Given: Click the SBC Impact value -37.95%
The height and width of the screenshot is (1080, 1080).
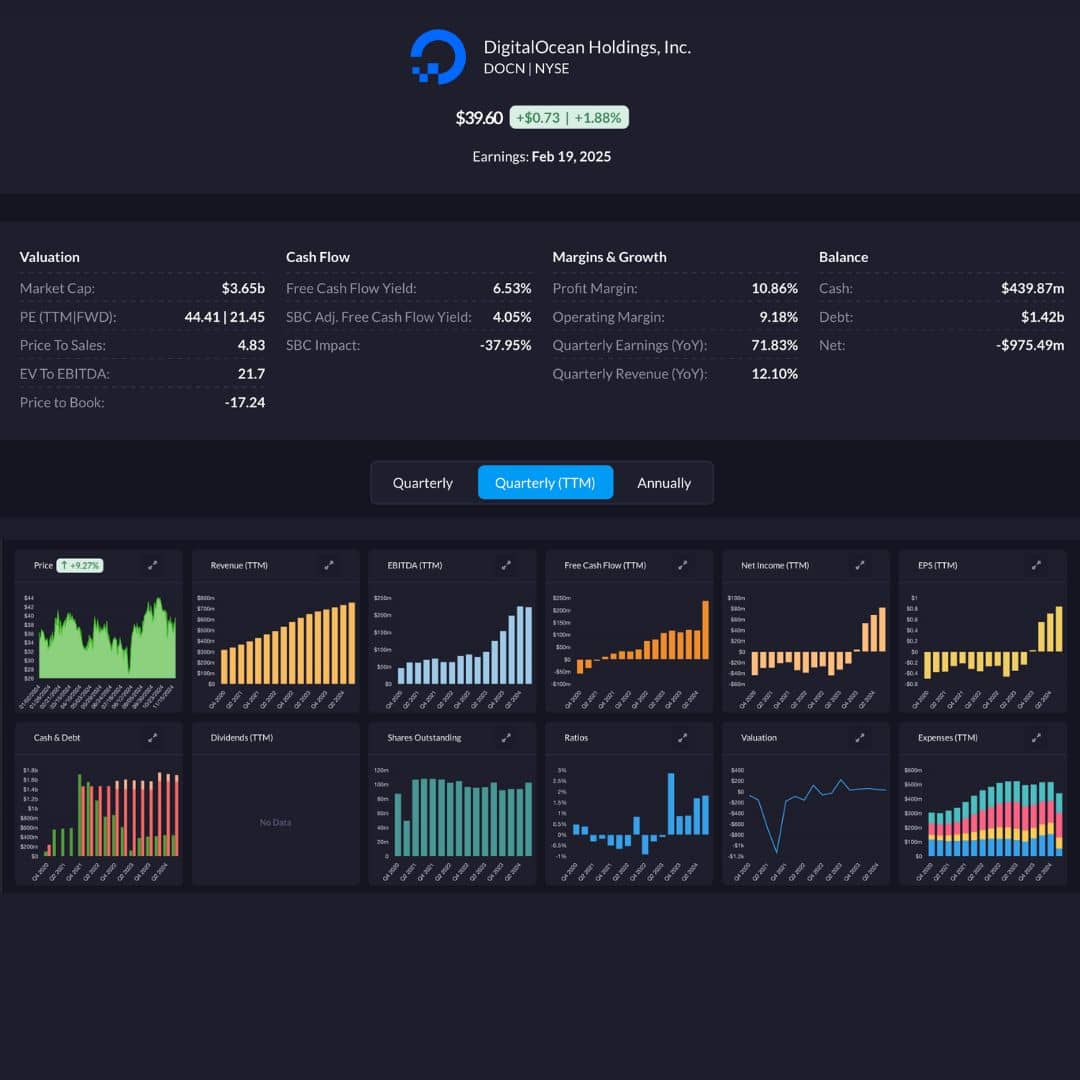Looking at the screenshot, I should coord(506,345).
